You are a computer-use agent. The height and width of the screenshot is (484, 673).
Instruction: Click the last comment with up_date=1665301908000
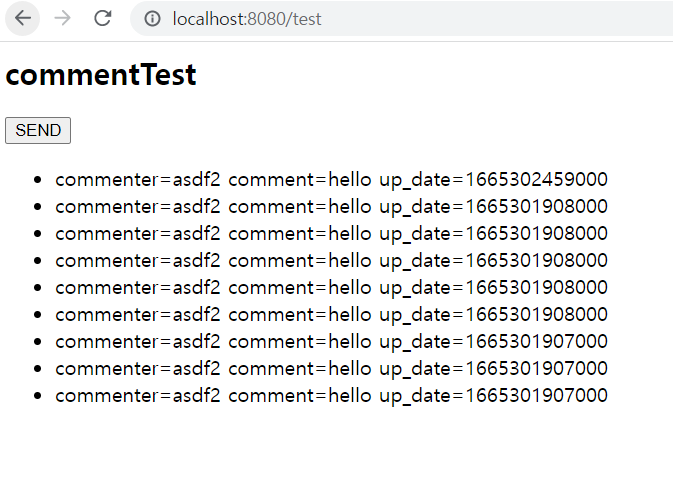pos(331,315)
